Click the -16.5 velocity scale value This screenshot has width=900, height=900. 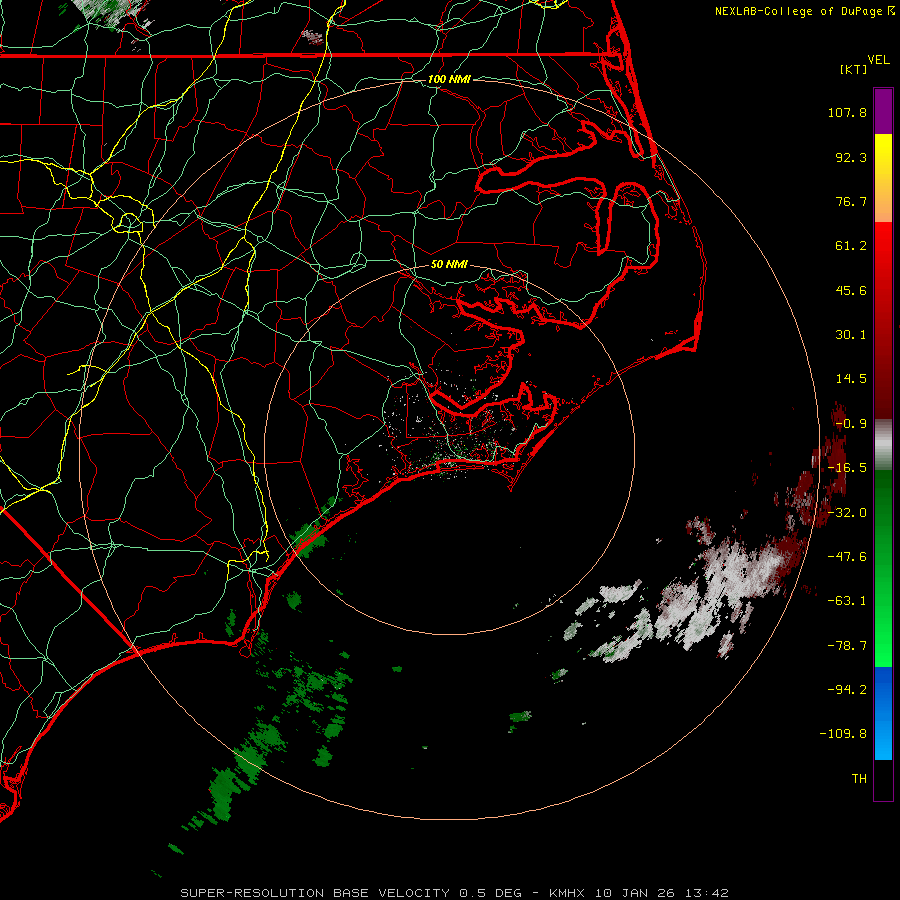point(847,468)
